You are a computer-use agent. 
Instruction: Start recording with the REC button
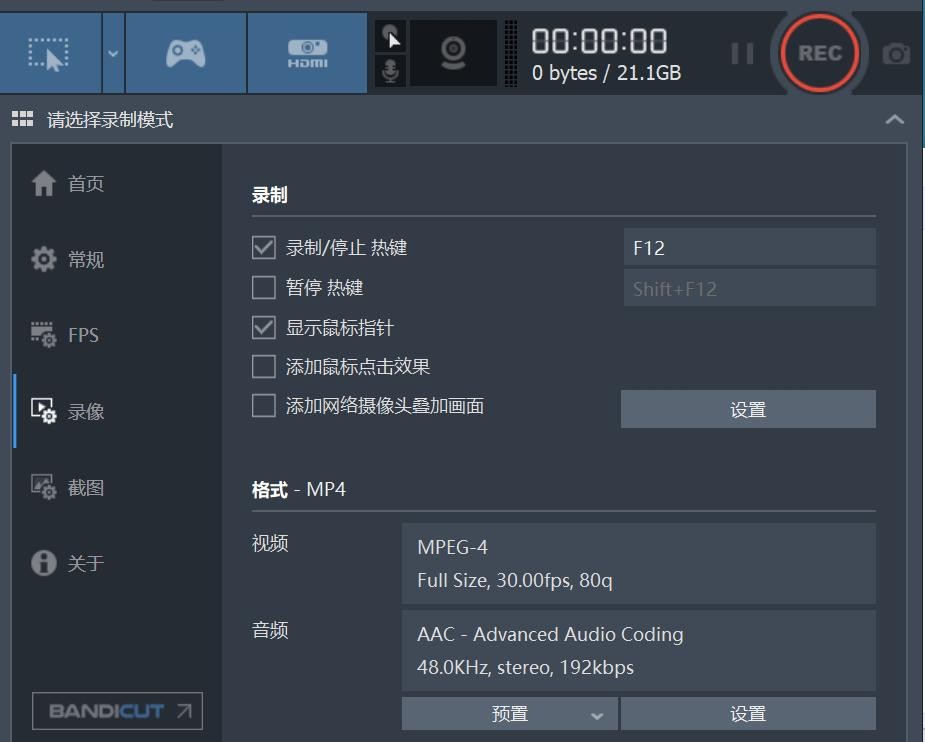(x=819, y=53)
